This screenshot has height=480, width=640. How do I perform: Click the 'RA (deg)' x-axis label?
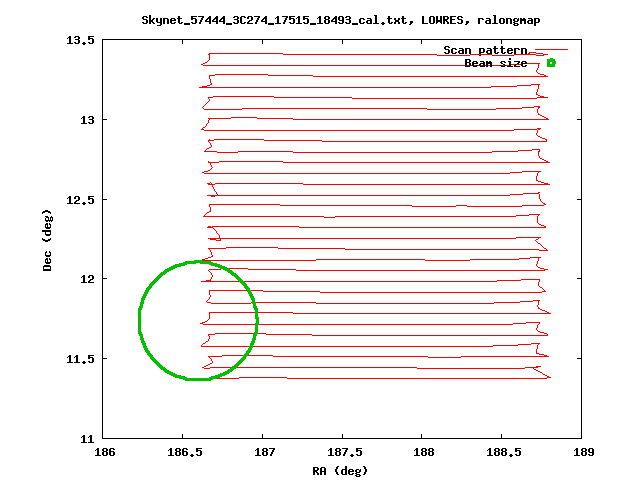click(x=340, y=471)
